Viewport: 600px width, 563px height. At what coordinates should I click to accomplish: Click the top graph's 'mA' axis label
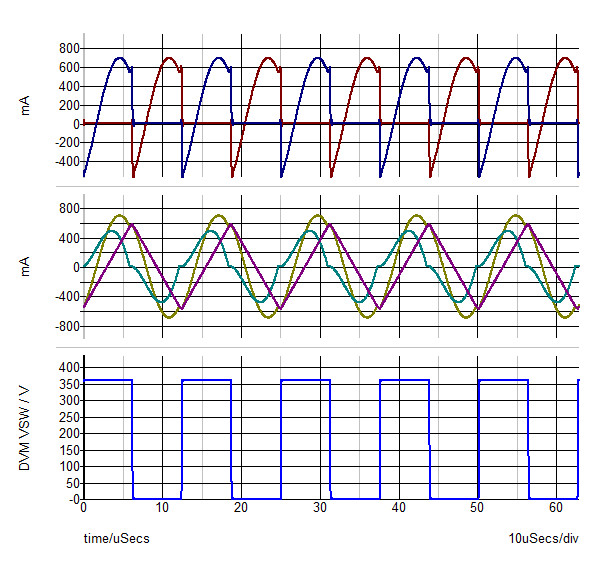click(26, 105)
